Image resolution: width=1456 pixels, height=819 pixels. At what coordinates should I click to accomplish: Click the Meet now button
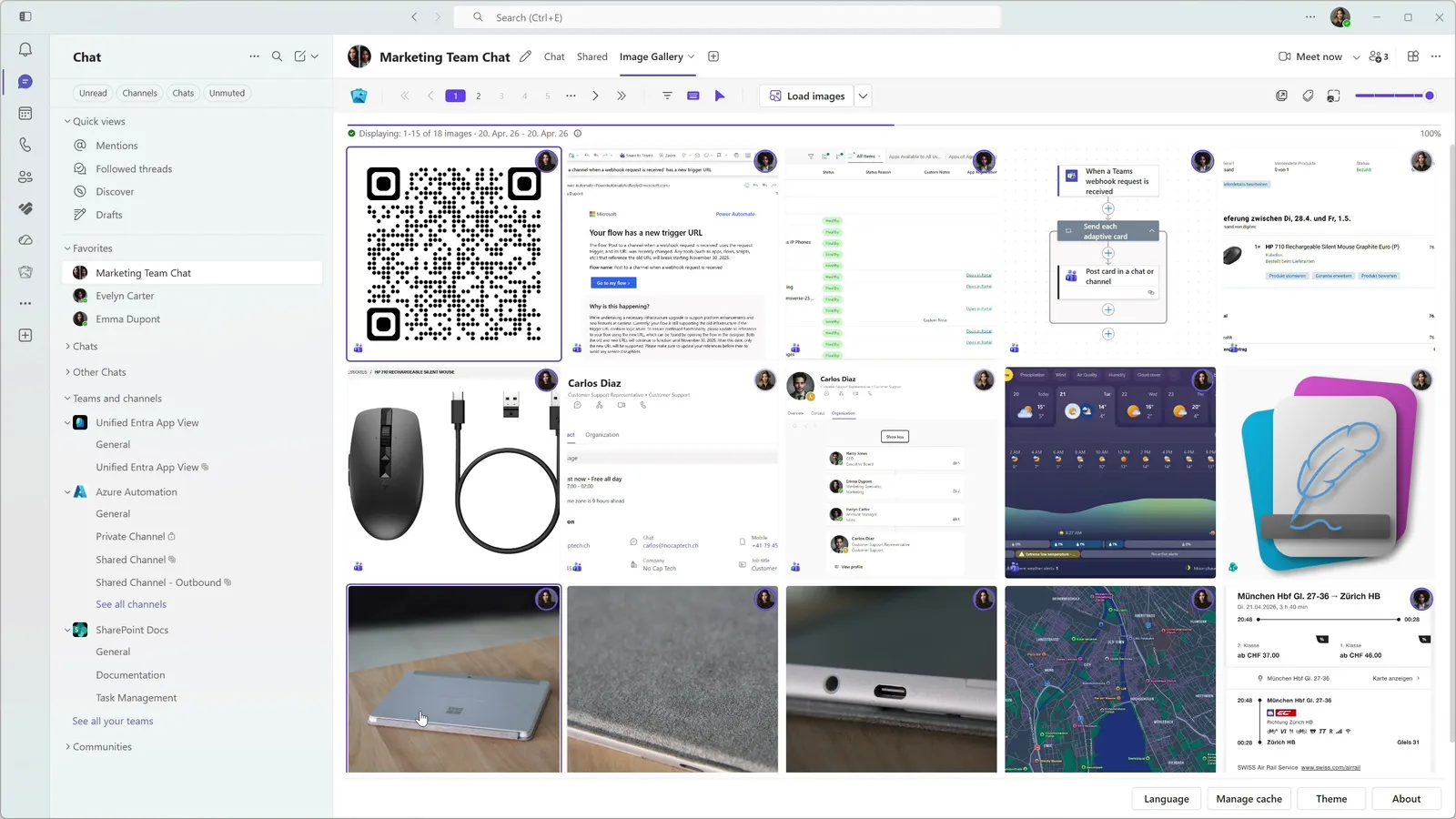click(x=1310, y=56)
